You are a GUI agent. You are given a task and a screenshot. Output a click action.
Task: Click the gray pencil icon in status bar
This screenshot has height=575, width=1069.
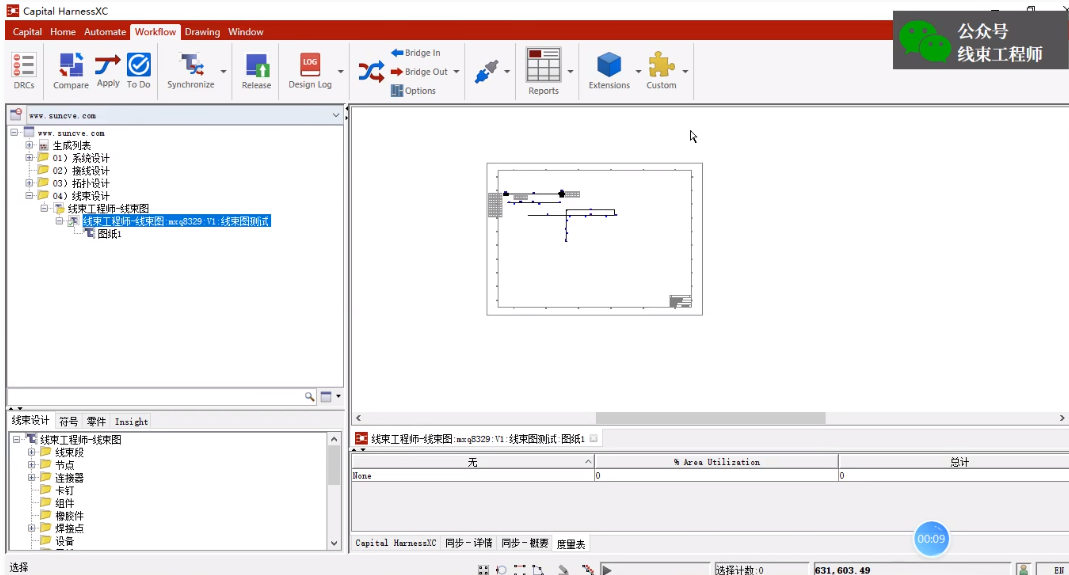[x=563, y=570]
